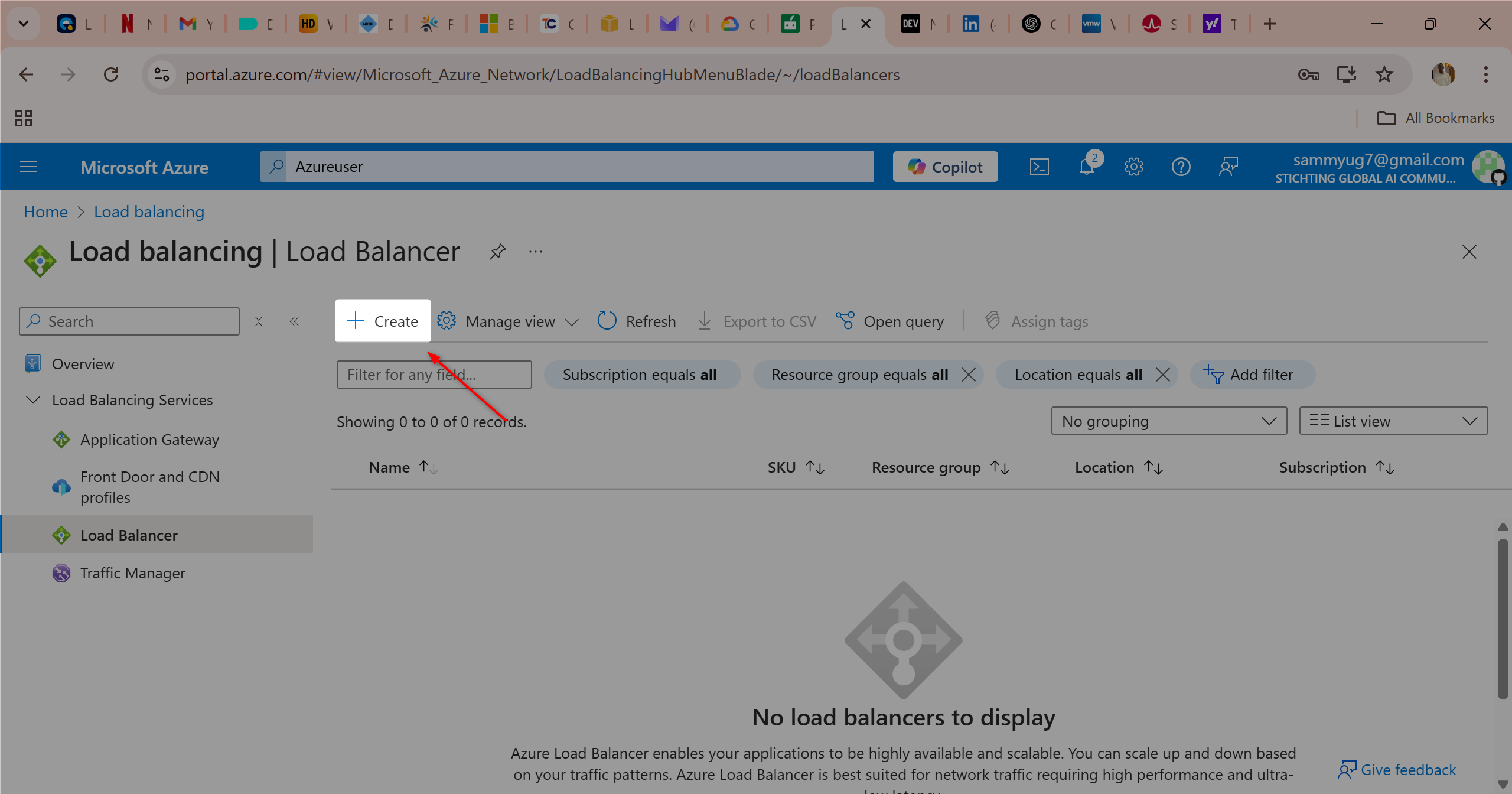1512x794 pixels.
Task: Collapse Load Balancing Services section
Action: tap(34, 400)
